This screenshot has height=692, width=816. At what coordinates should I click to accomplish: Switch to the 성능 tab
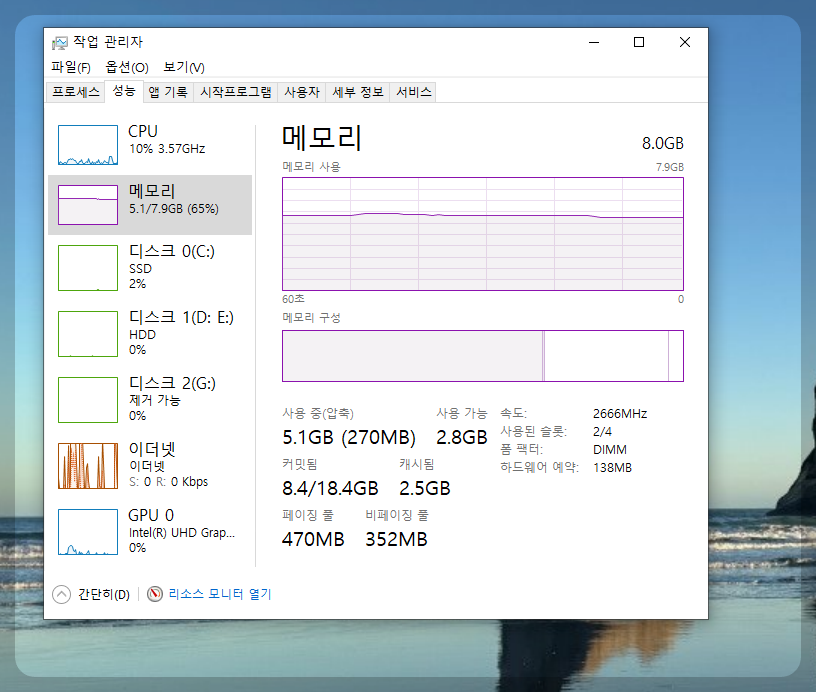(124, 91)
